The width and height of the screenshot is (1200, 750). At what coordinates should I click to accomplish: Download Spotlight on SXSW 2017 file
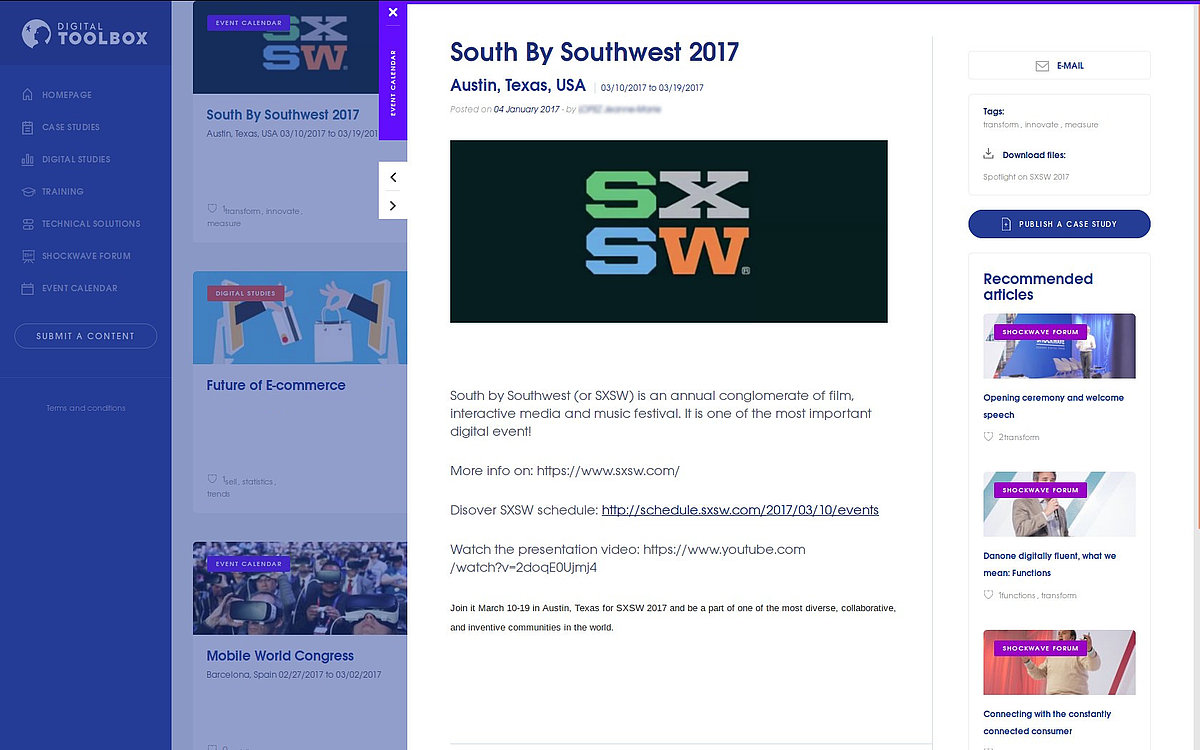click(1026, 177)
